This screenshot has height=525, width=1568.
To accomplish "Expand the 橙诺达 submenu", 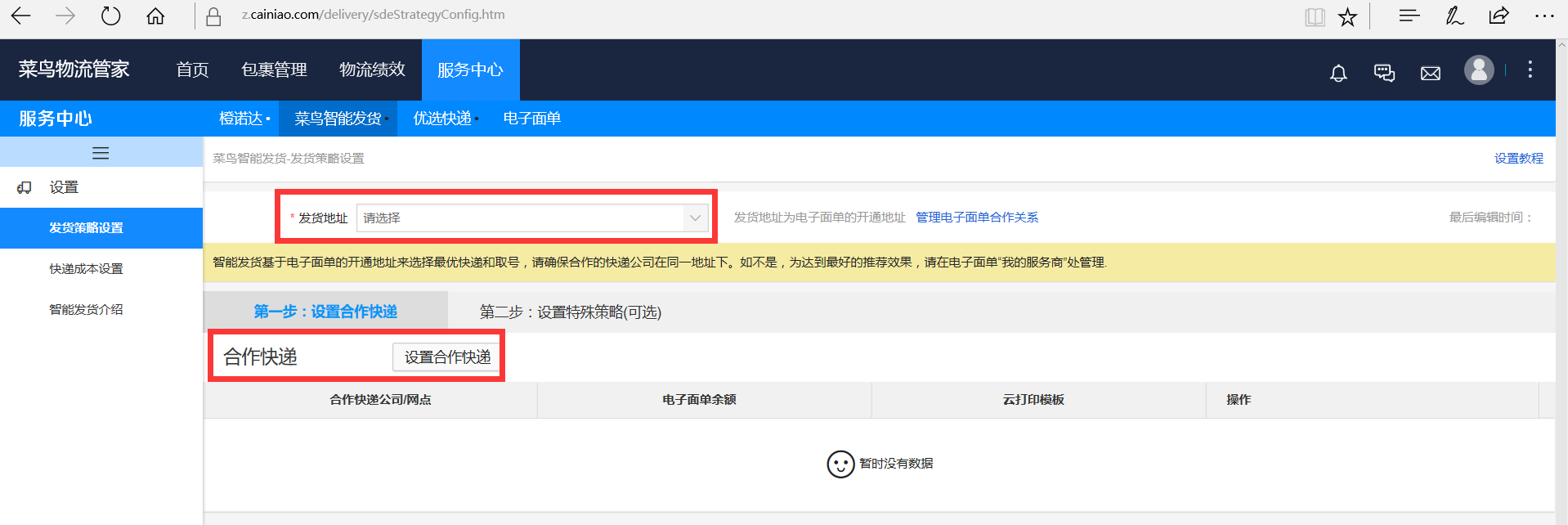I will pos(244,119).
